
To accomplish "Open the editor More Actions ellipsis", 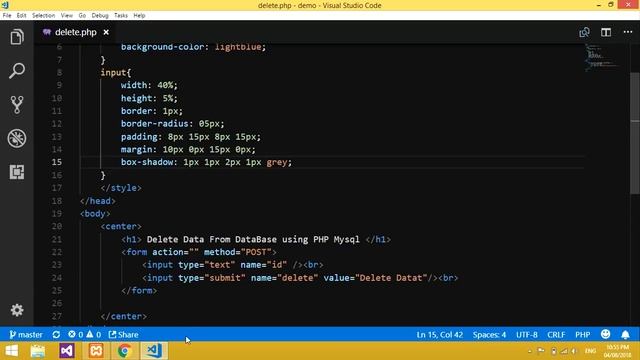I will click(x=628, y=32).
